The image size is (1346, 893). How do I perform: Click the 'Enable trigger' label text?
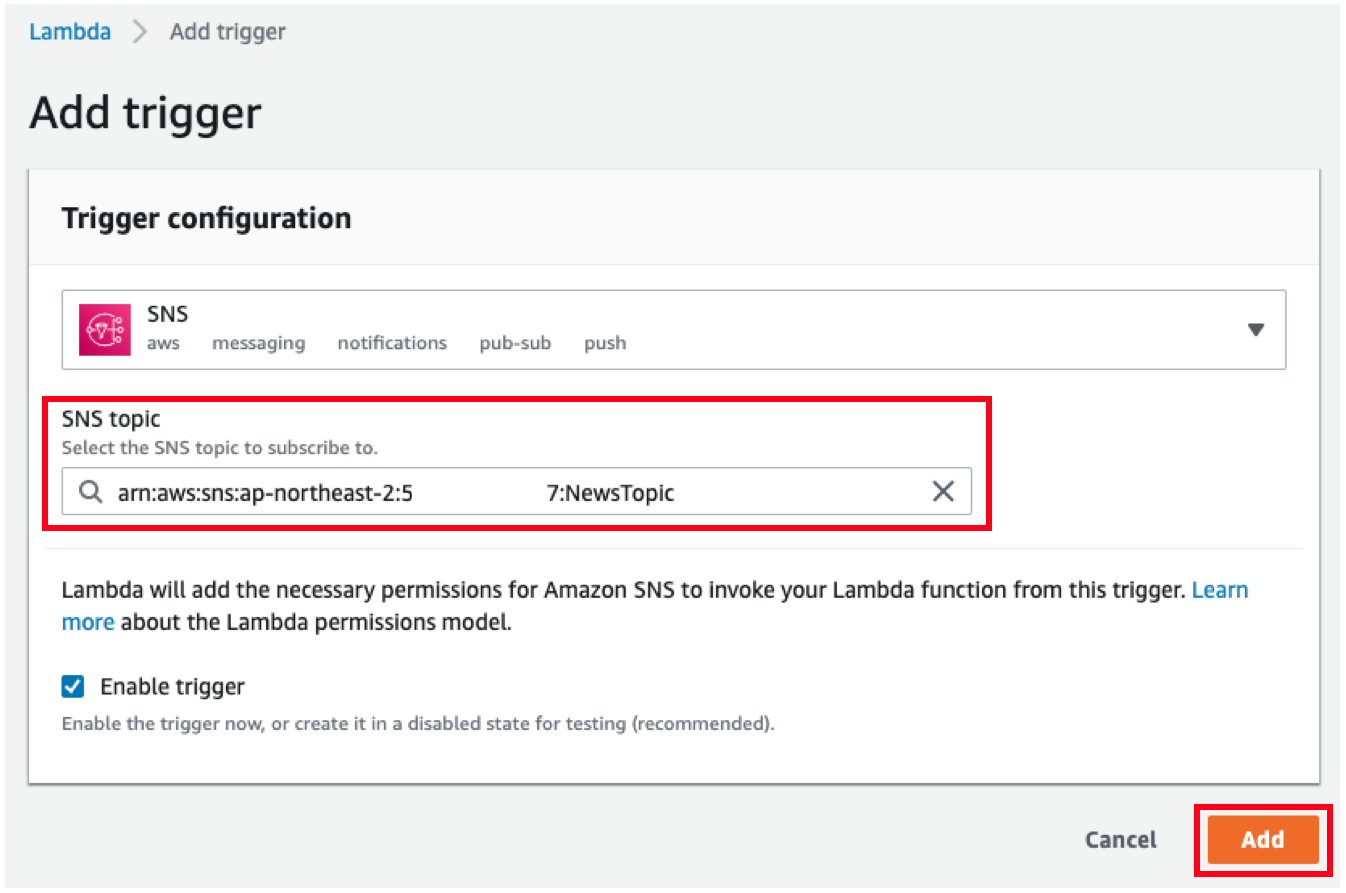[172, 687]
